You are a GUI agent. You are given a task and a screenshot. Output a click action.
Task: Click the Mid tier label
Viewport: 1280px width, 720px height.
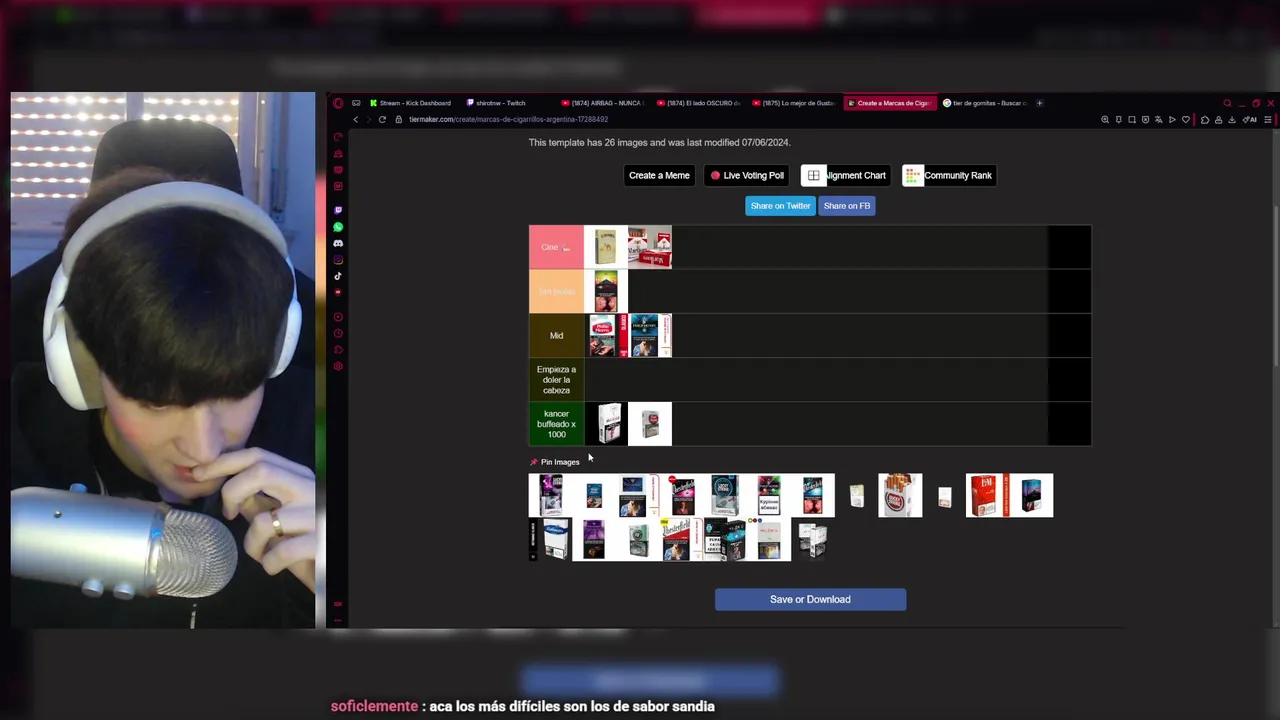(556, 335)
